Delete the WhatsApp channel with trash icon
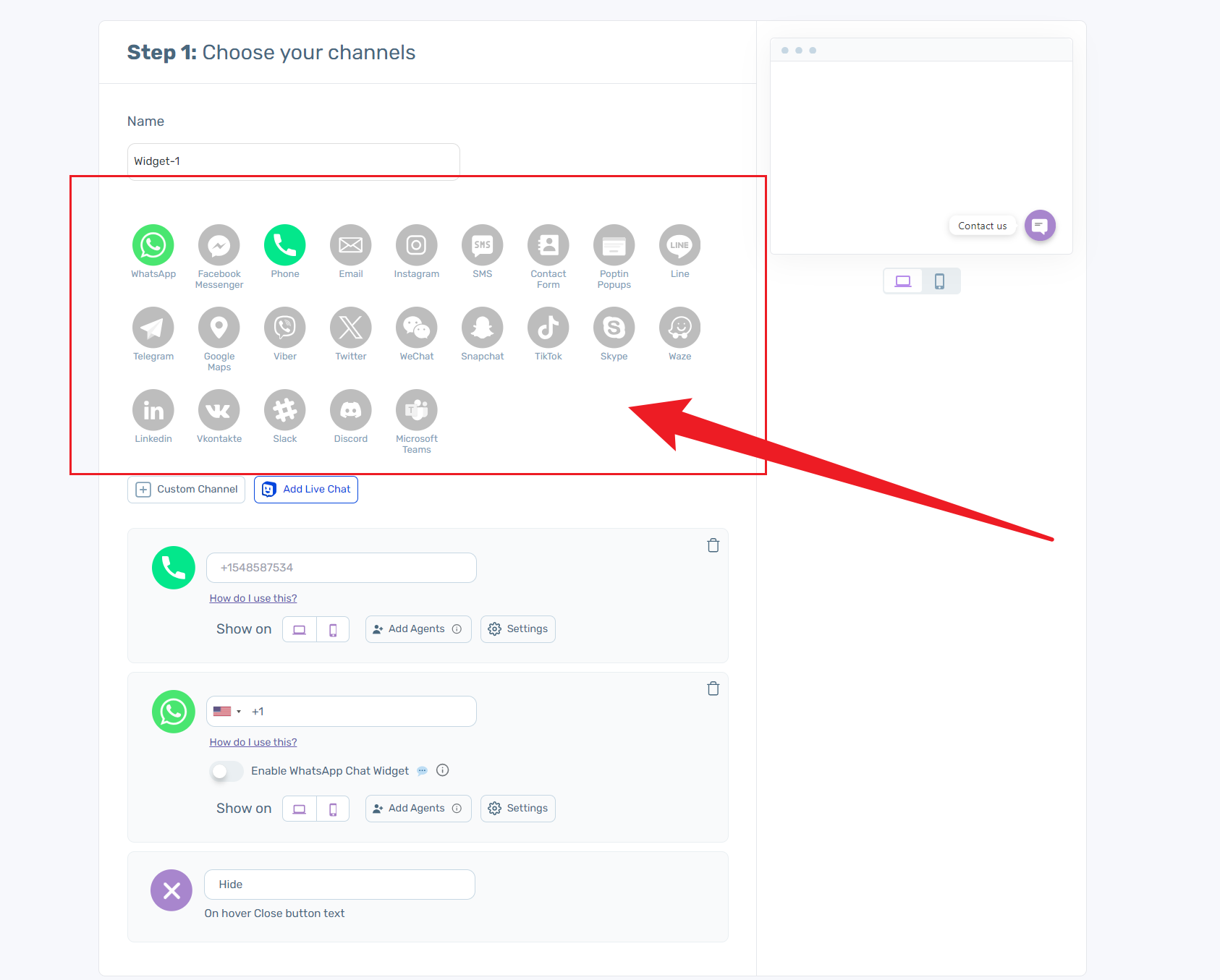The image size is (1220, 980). [713, 689]
